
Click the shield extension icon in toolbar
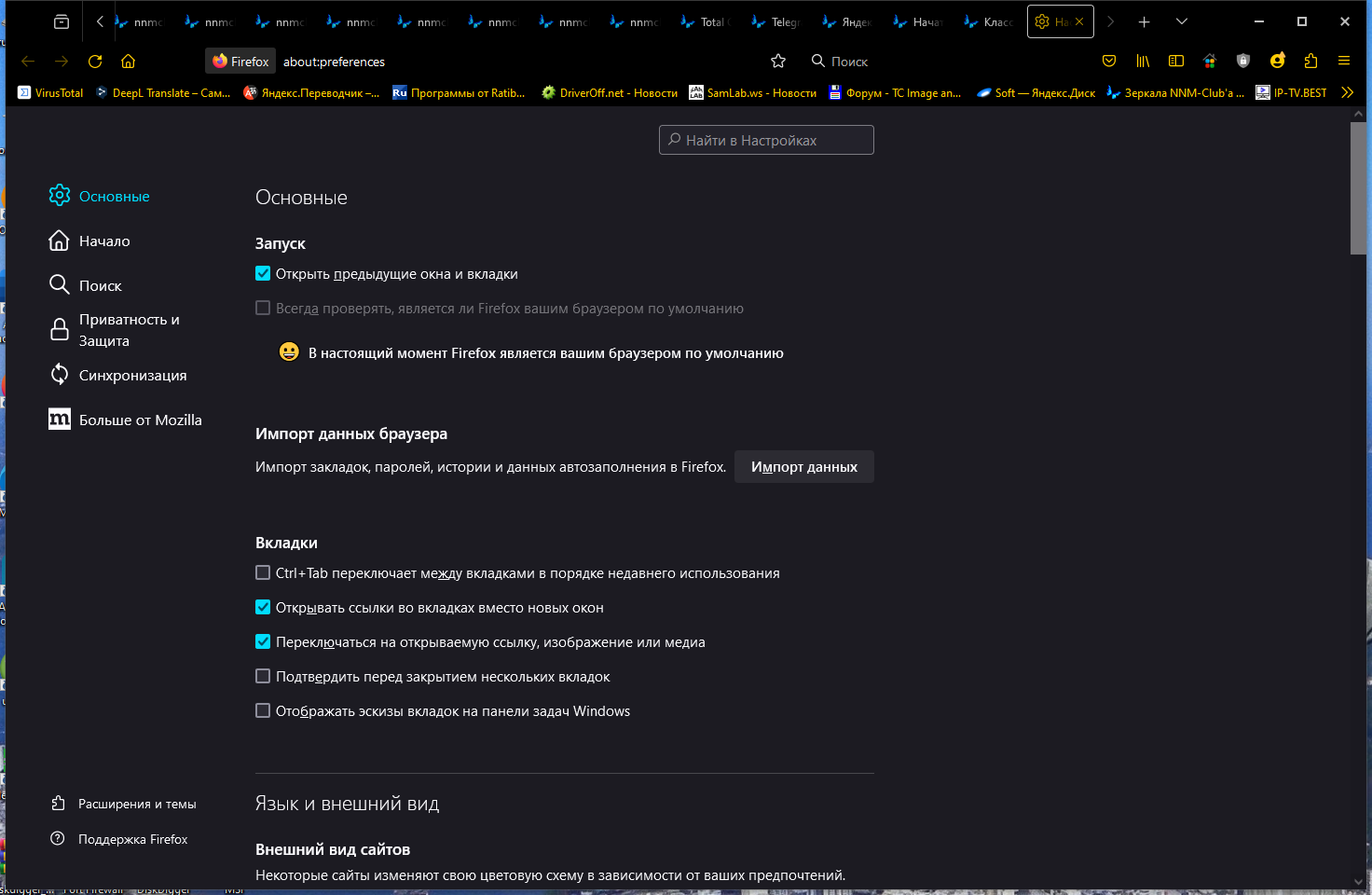pyautogui.click(x=1243, y=61)
